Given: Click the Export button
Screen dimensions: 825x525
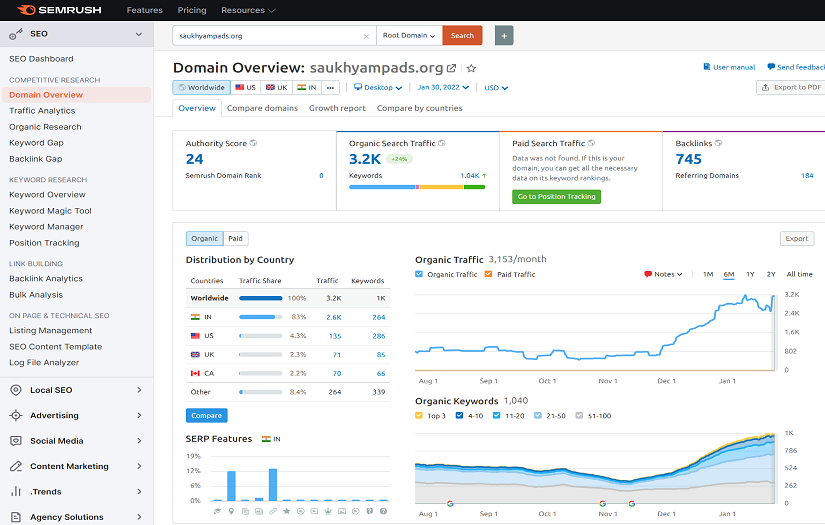Looking at the screenshot, I should (797, 238).
